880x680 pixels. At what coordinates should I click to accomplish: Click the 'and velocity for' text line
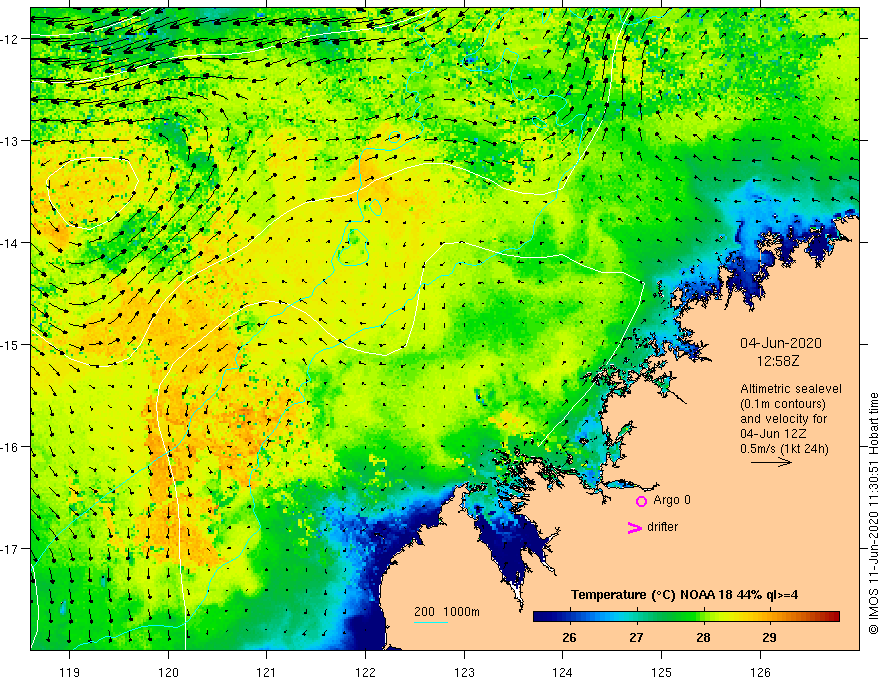(x=783, y=419)
